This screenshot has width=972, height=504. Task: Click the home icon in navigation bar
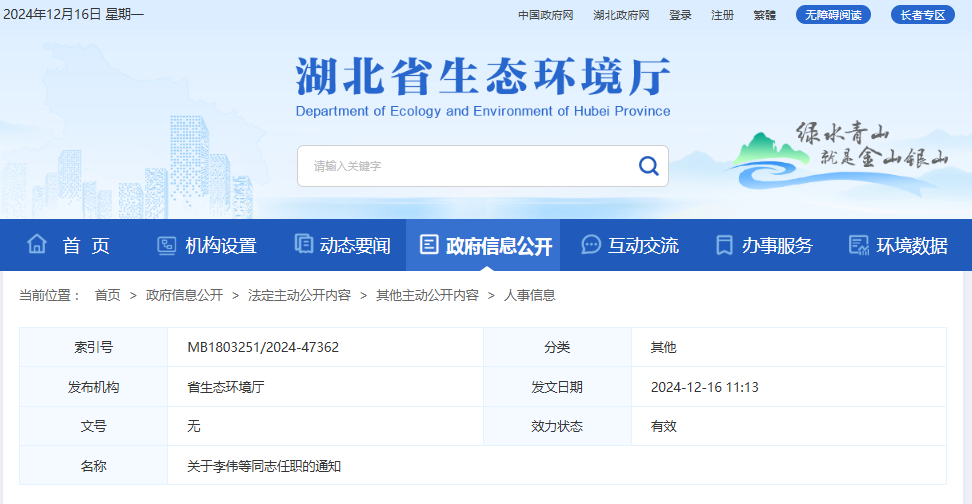[37, 245]
